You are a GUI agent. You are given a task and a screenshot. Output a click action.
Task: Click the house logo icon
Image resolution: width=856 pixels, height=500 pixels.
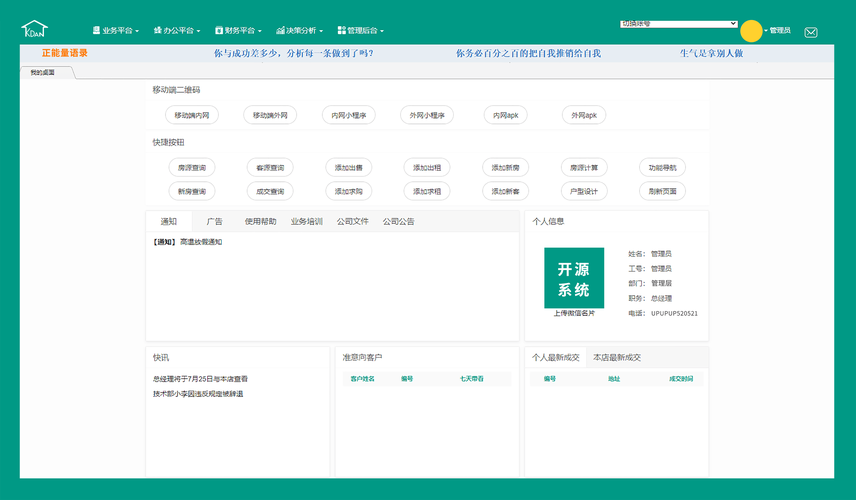coord(35,30)
